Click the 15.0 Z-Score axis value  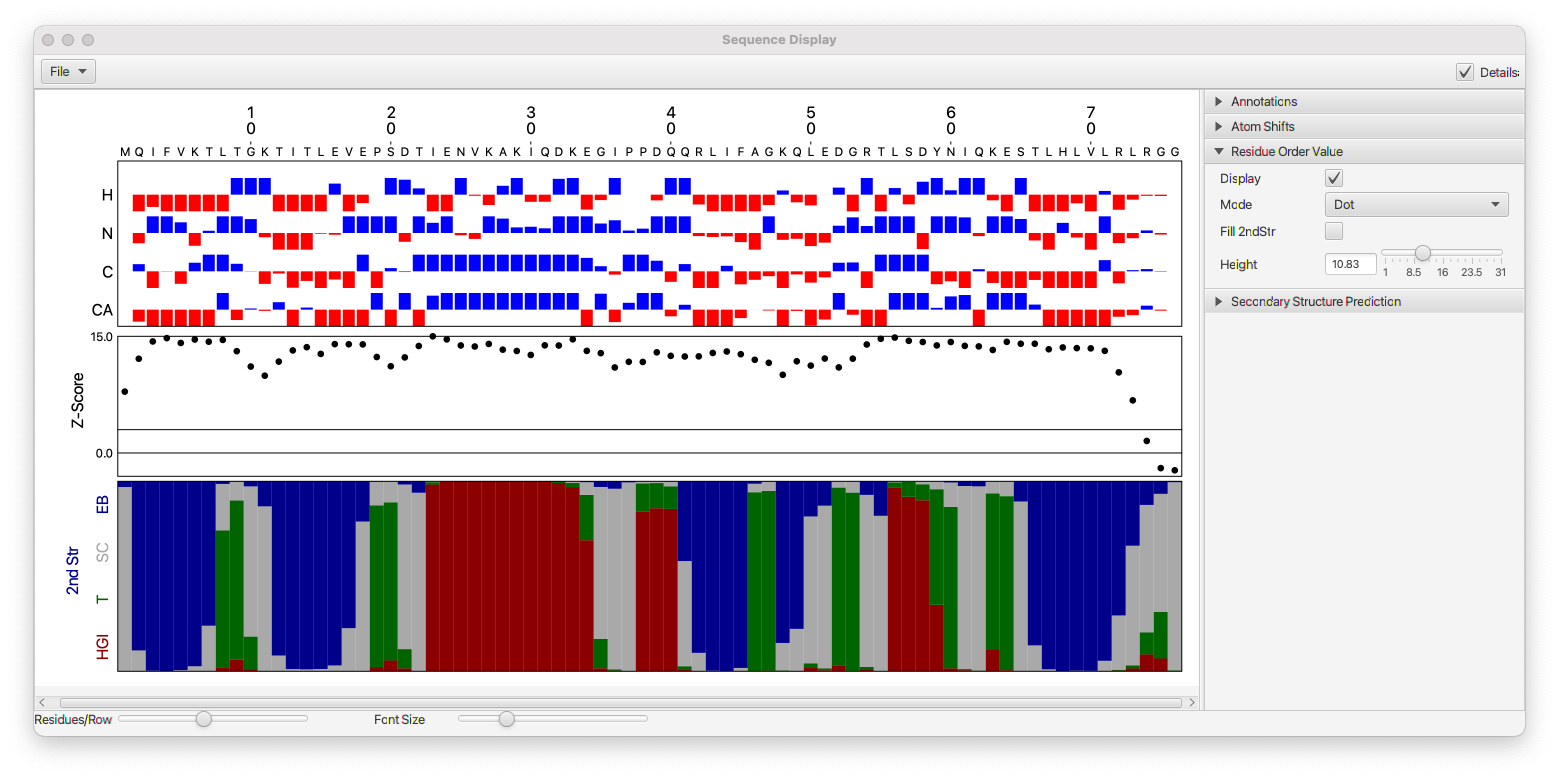[101, 337]
